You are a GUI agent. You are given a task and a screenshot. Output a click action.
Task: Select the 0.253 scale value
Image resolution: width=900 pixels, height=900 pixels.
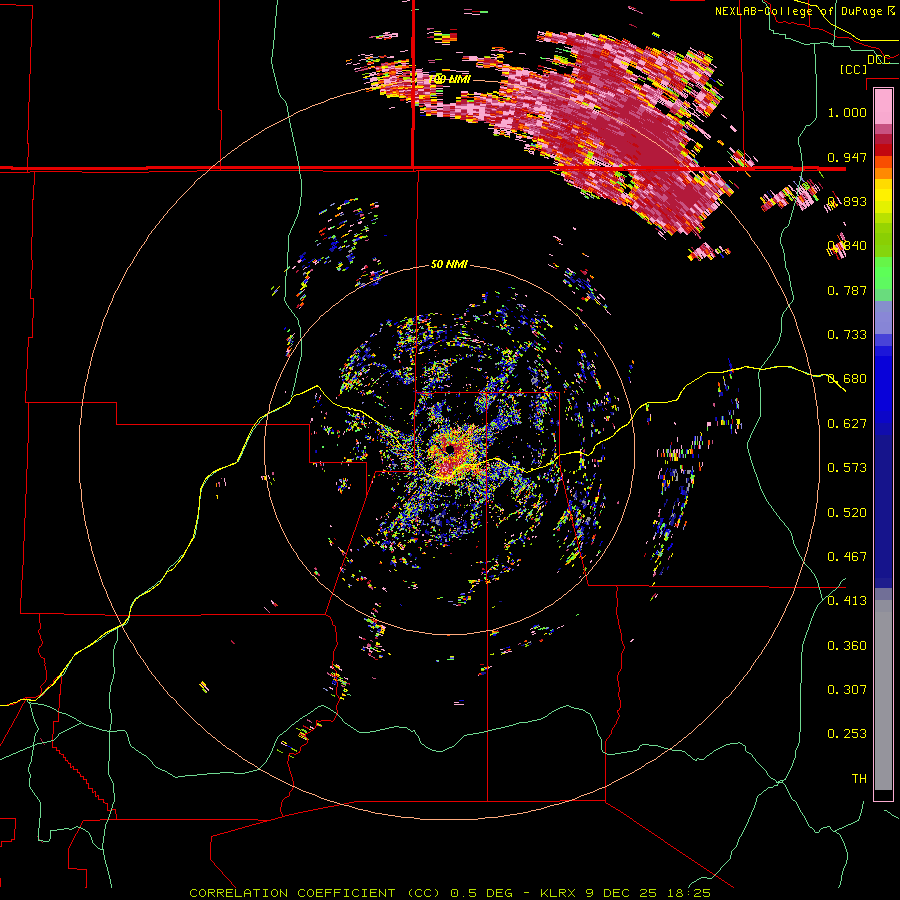click(847, 734)
